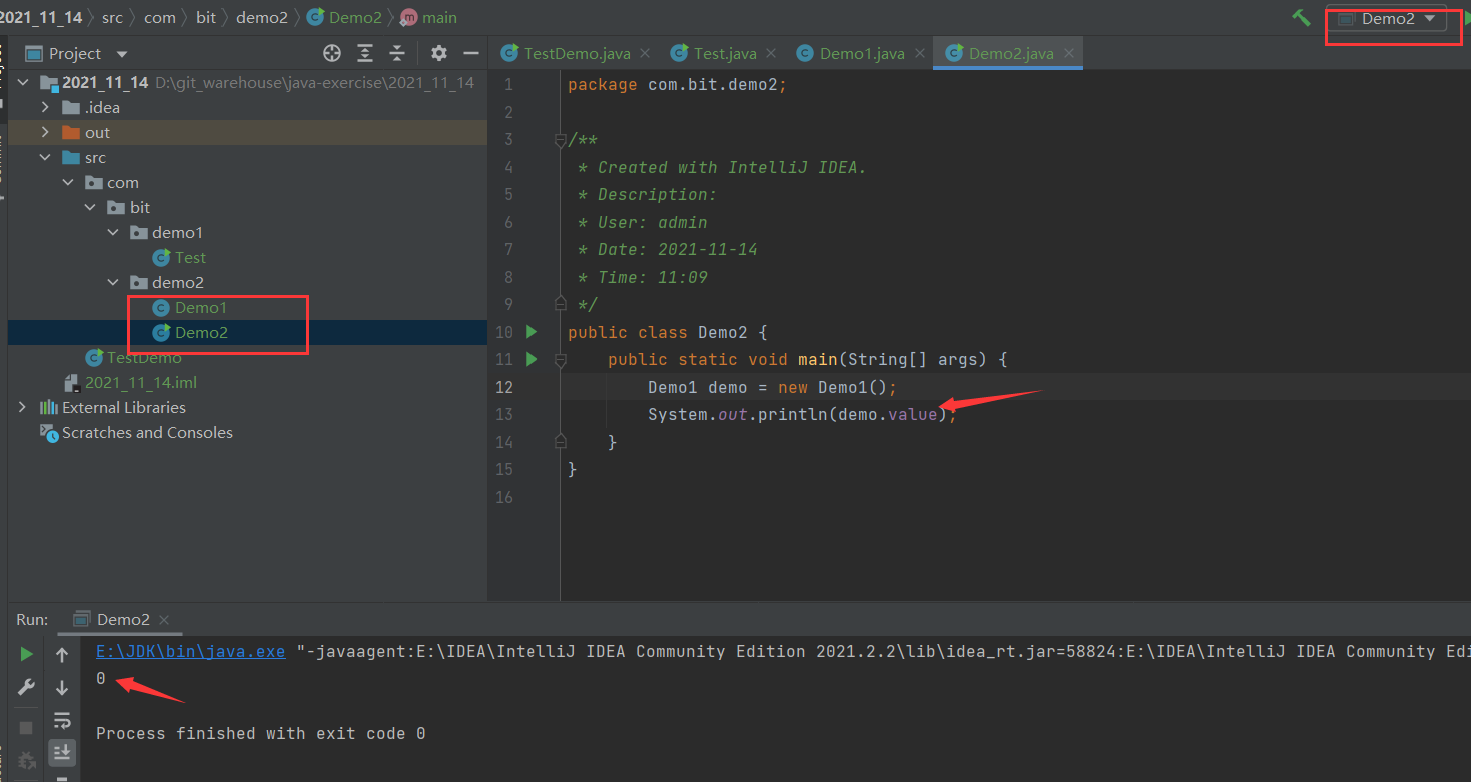Select TestDemo class in project tree
The image size is (1471, 782).
[x=144, y=357]
